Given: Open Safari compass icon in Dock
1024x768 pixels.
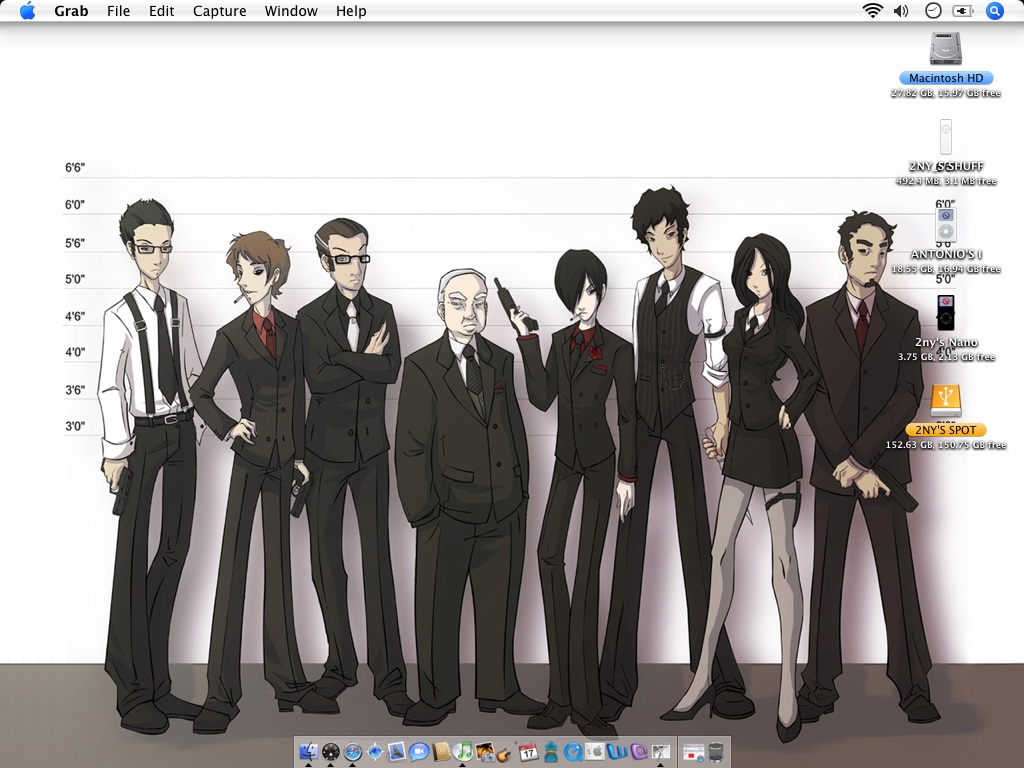Looking at the screenshot, I should click(353, 752).
